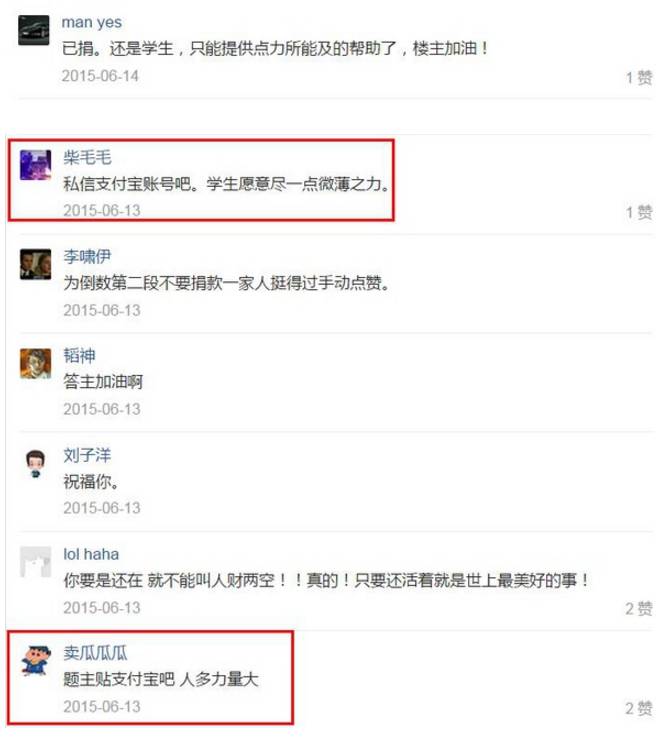
Task: Open 刘子洋's cartoon avatar
Action: 35,463
